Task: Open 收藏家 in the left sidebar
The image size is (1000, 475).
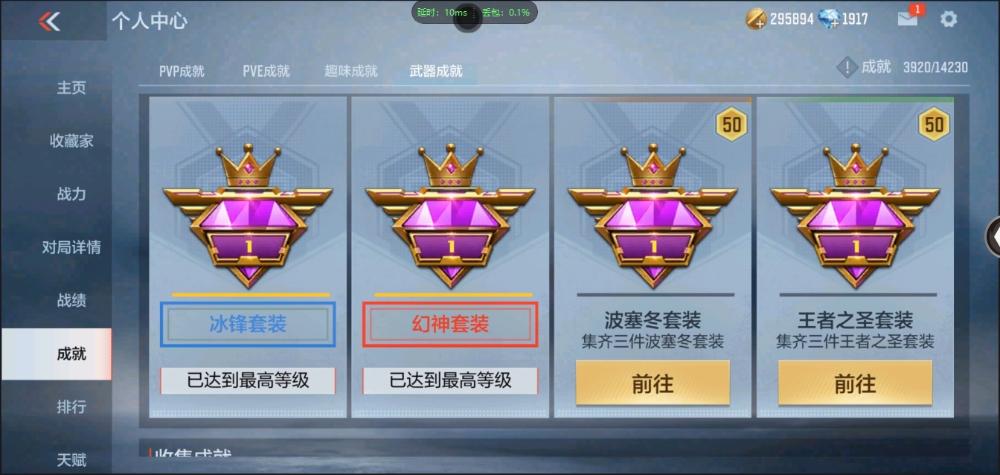Action: pyautogui.click(x=71, y=141)
